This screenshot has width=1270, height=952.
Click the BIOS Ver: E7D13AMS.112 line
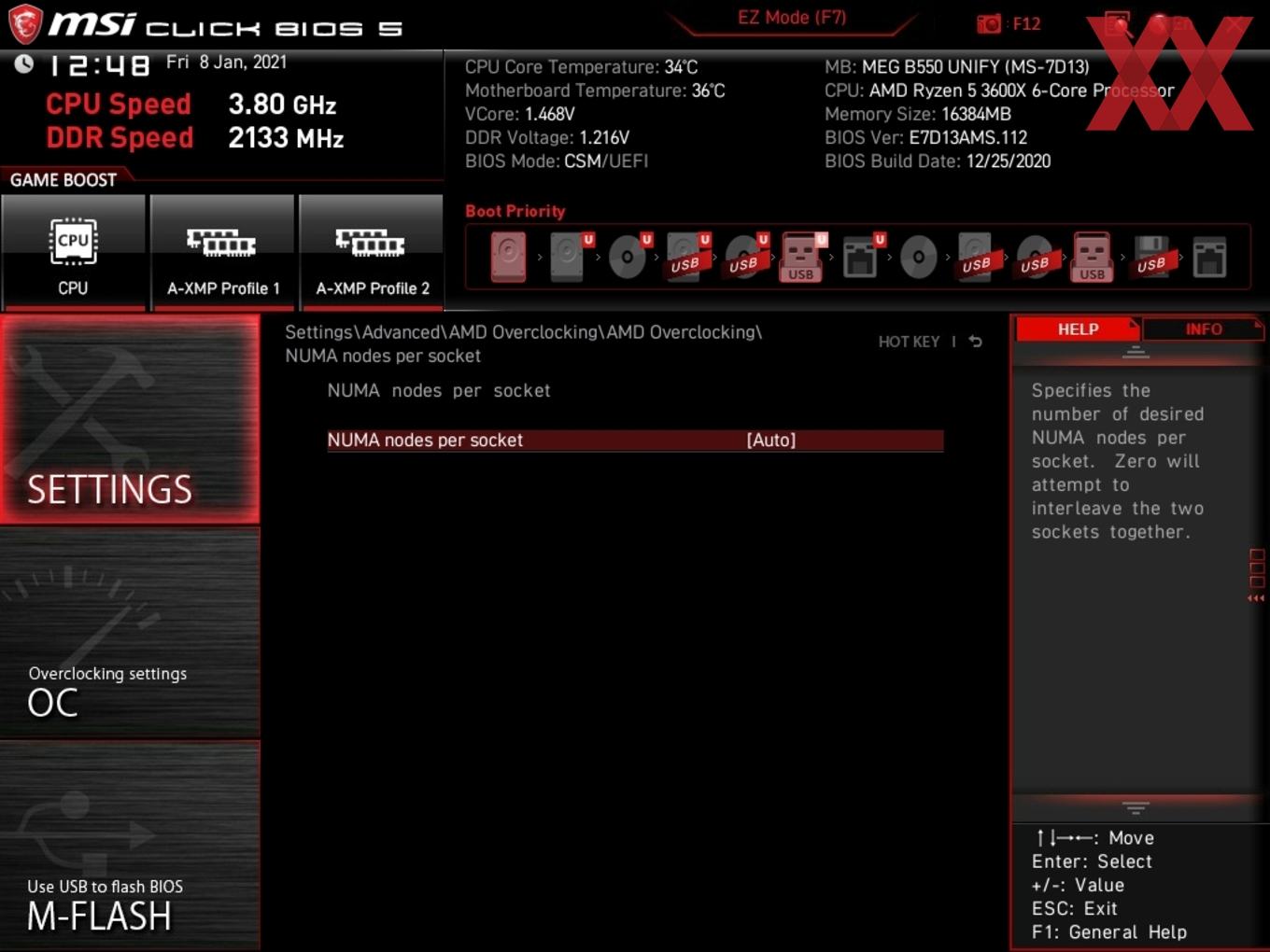point(925,137)
